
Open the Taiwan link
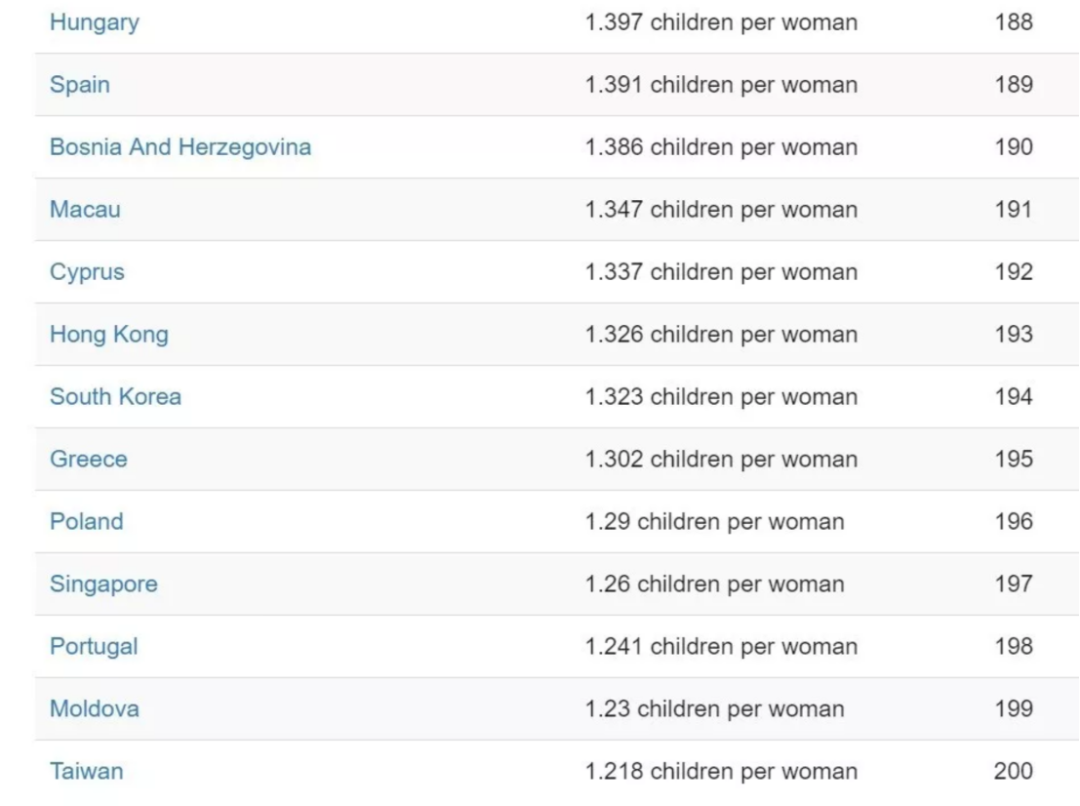[86, 771]
